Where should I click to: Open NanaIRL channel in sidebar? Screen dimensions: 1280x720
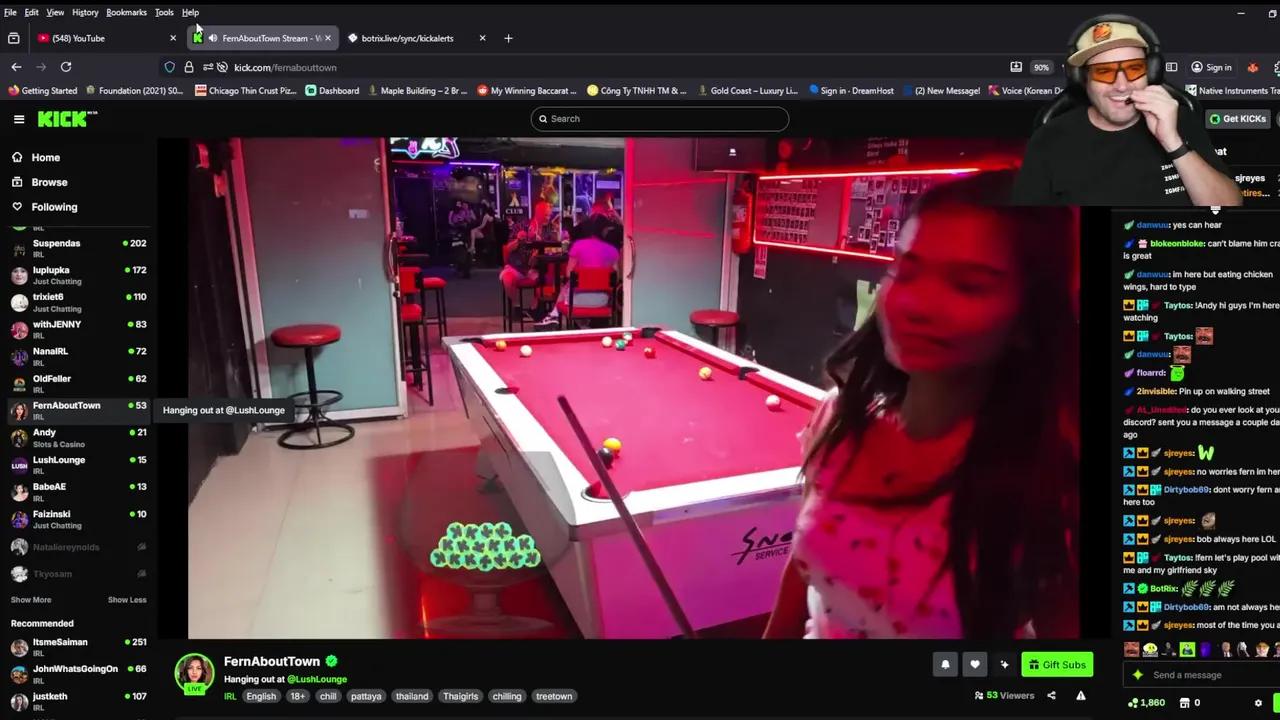click(x=78, y=356)
